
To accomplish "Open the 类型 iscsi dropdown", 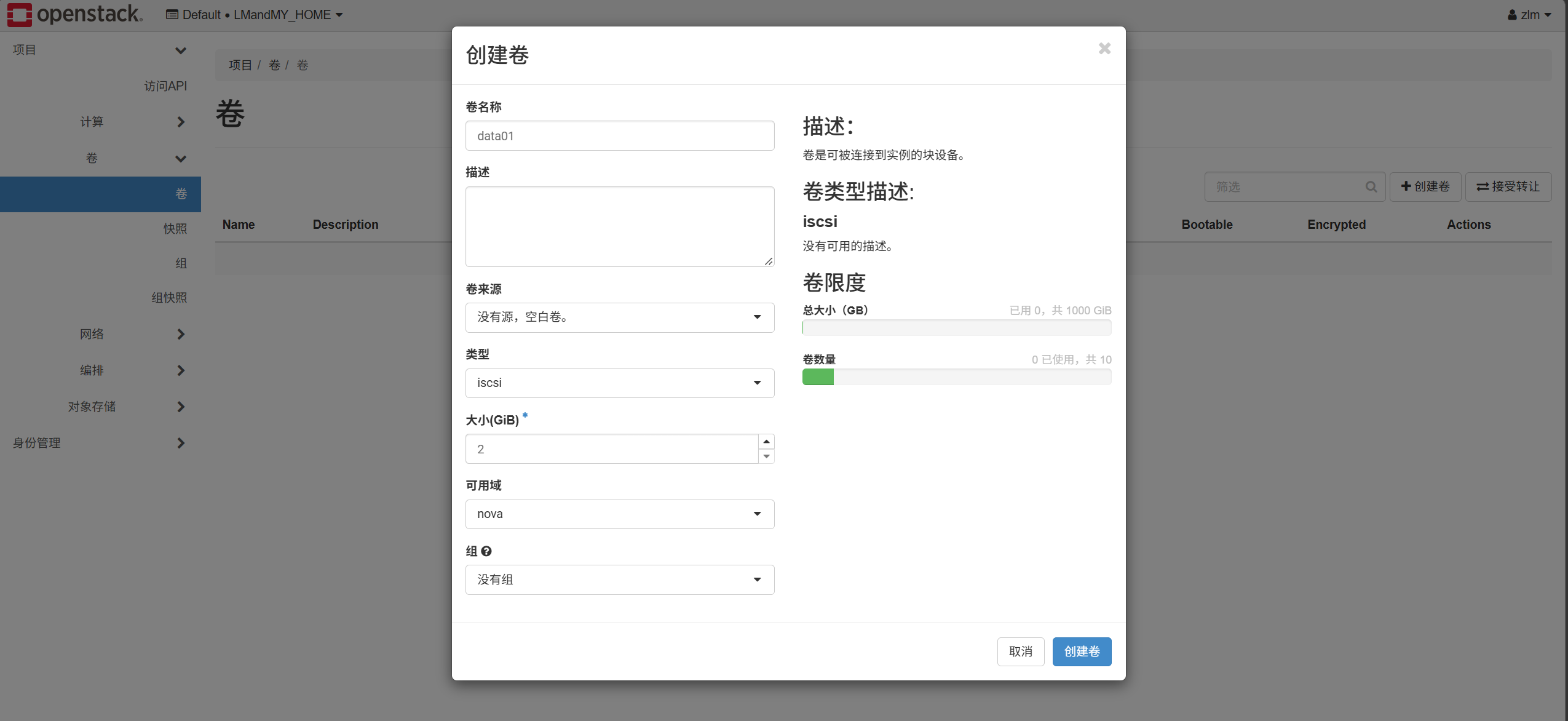I will (620, 383).
